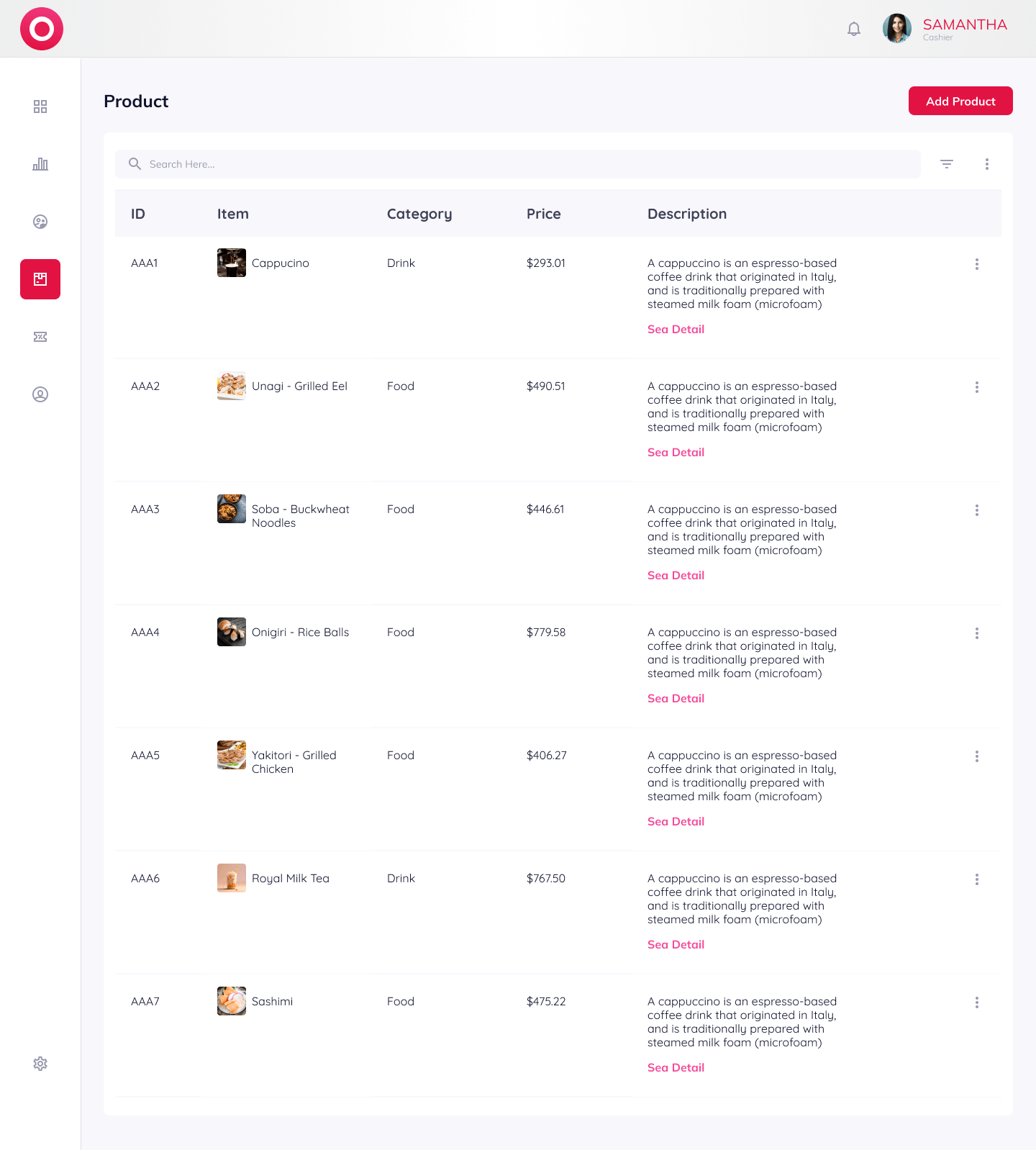
Task: Open the dashboard grid icon in sidebar
Action: click(x=40, y=107)
